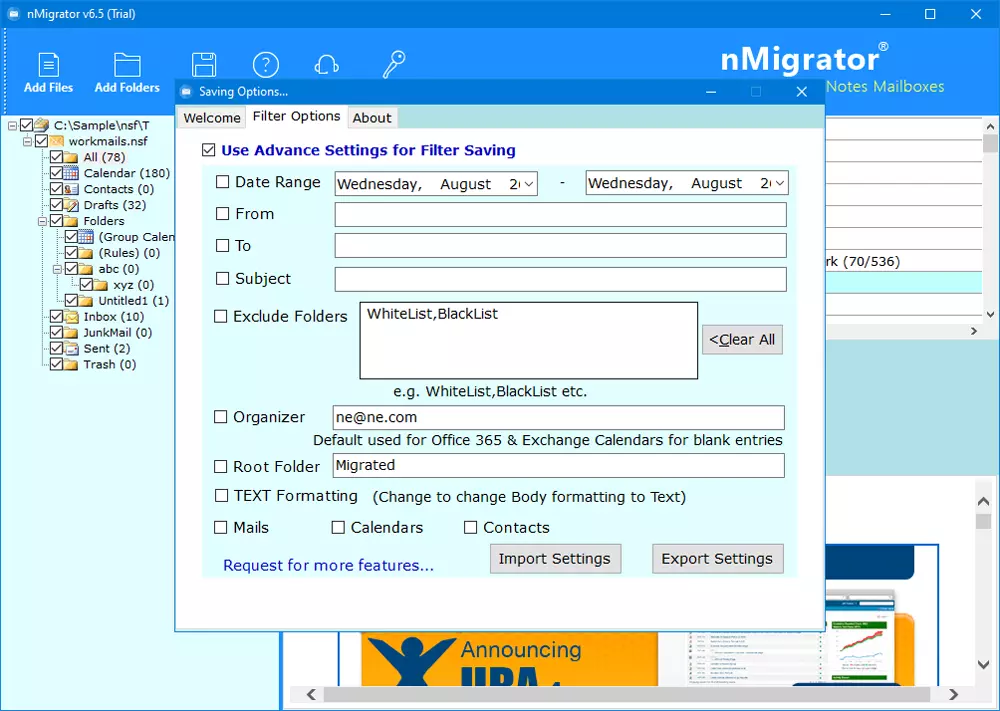
Task: Click the Contacts (0) folder icon
Action: 71,189
